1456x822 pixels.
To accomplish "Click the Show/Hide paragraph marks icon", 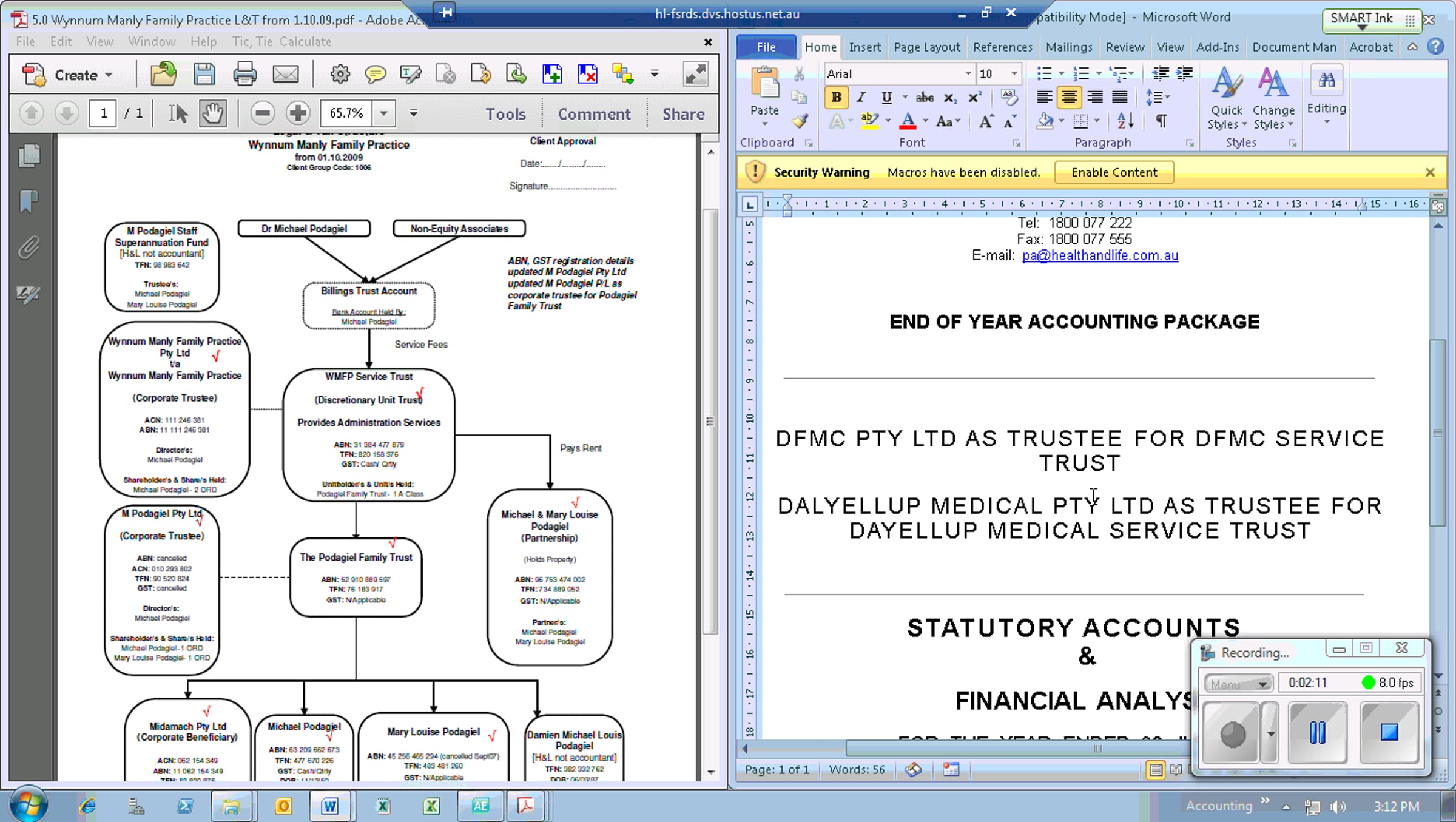I will [1161, 121].
